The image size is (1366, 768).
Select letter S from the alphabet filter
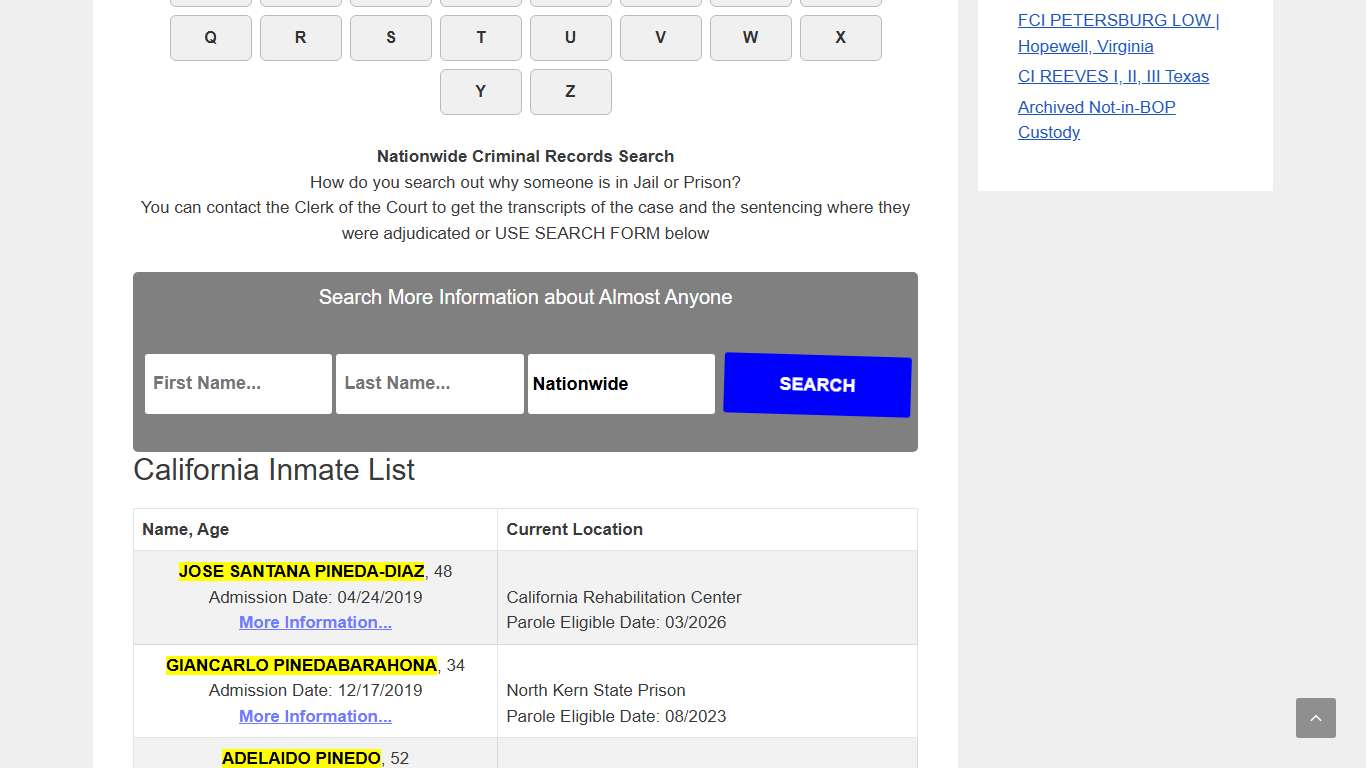coord(390,37)
